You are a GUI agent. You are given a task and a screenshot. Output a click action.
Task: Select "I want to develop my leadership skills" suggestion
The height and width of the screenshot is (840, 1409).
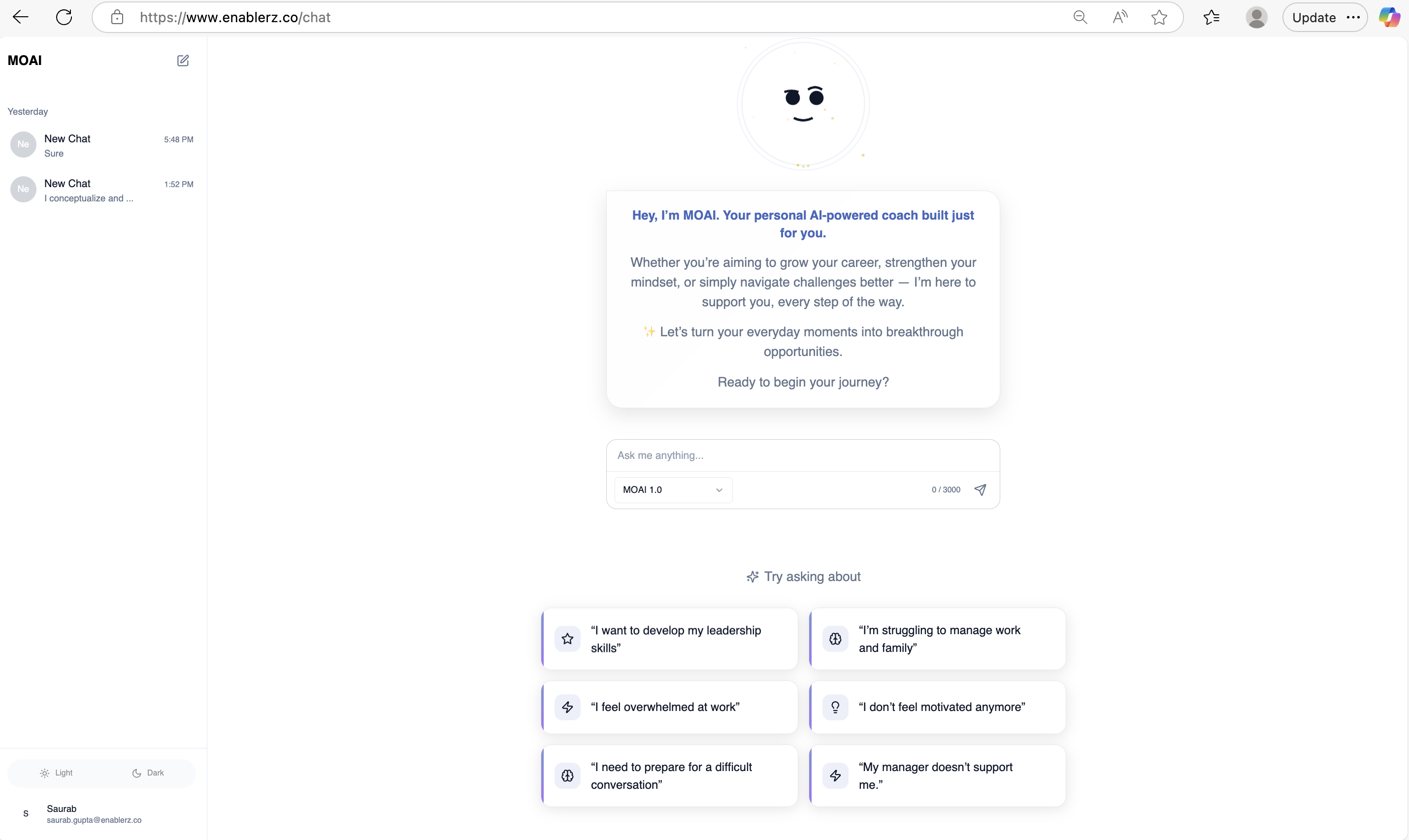670,639
